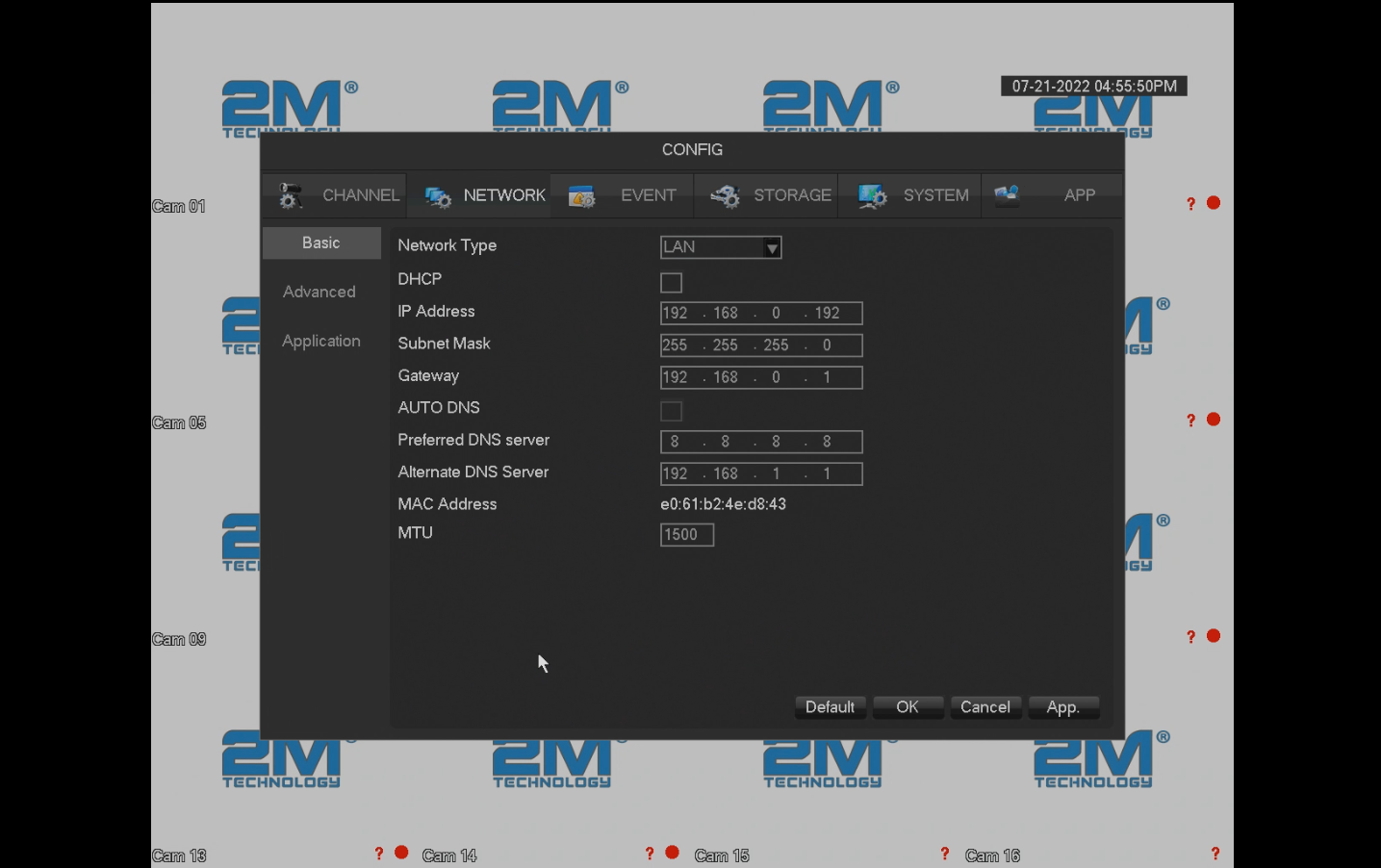Screen dimensions: 1381x868
Task: Toggle the AUTO DNS checkbox
Action: click(x=671, y=412)
